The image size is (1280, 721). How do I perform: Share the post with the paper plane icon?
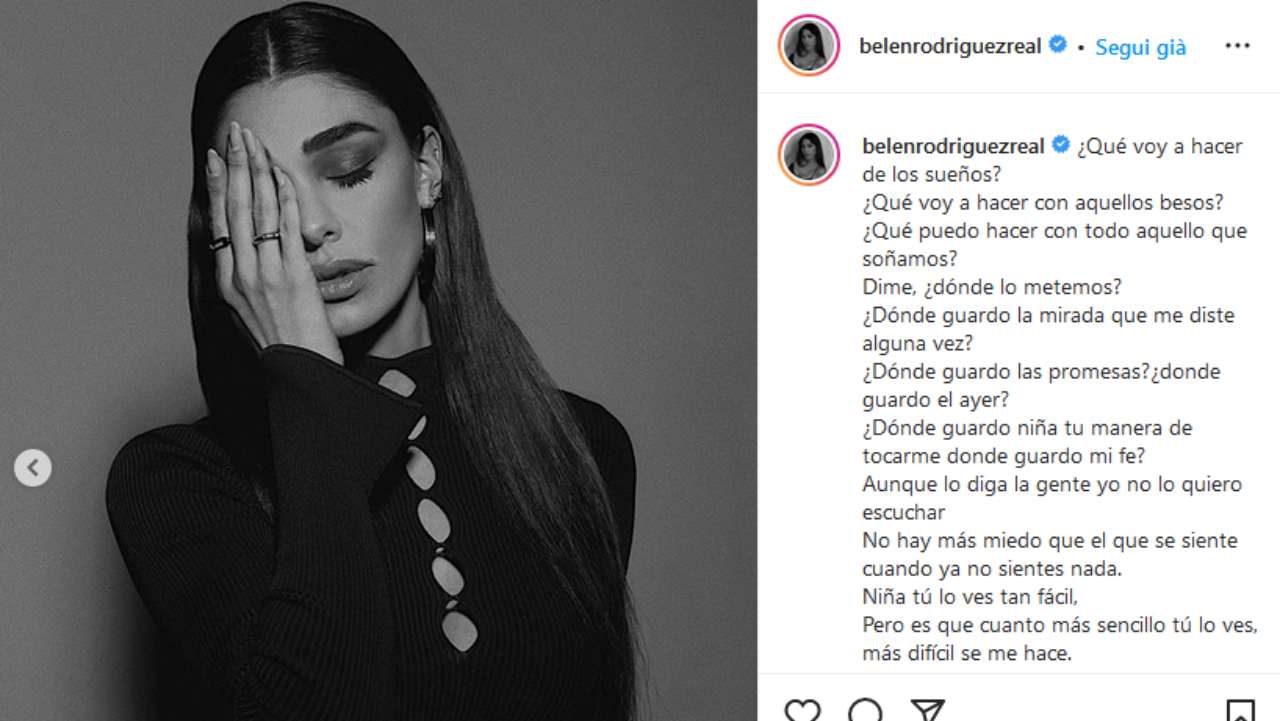(x=928, y=710)
